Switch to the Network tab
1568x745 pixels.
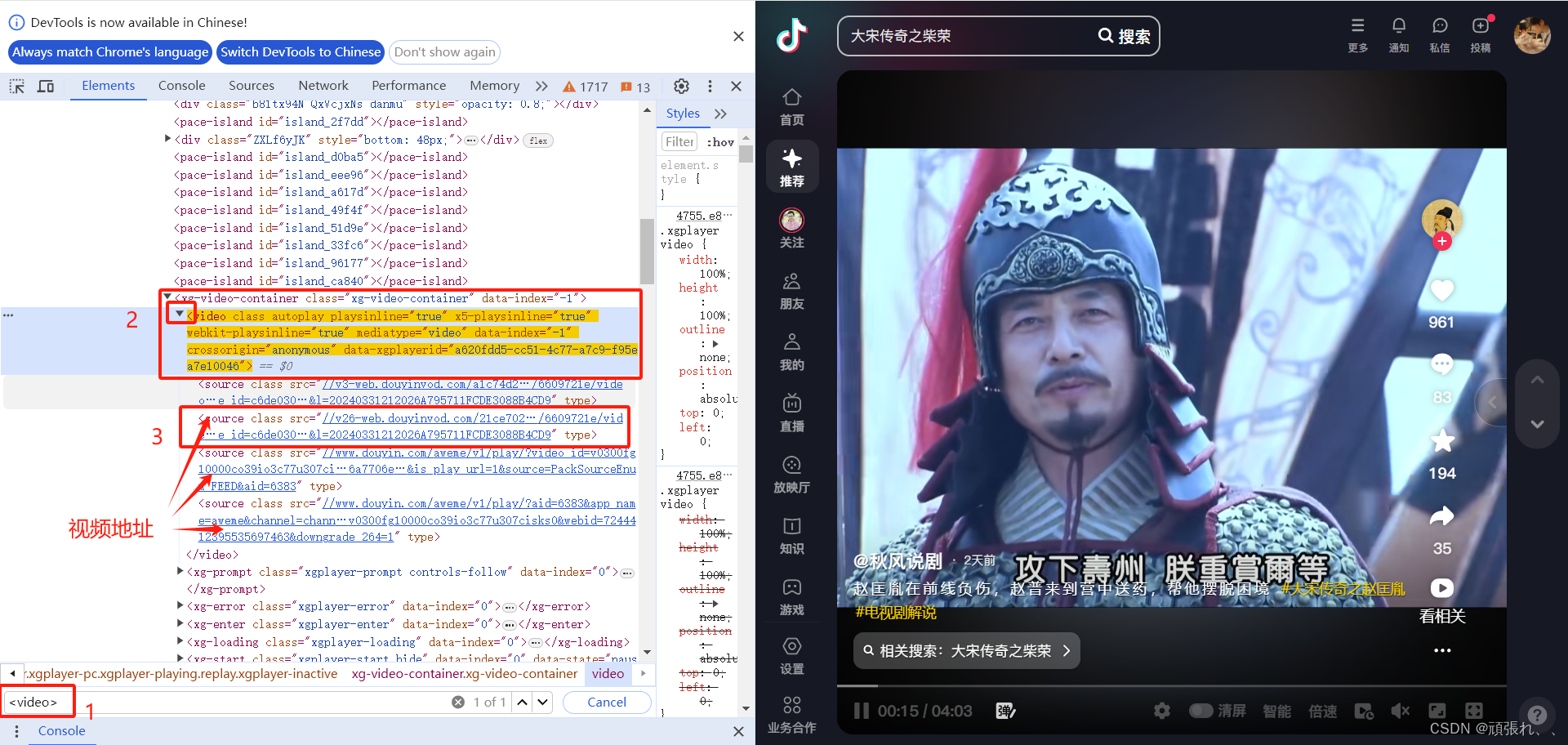[x=323, y=86]
